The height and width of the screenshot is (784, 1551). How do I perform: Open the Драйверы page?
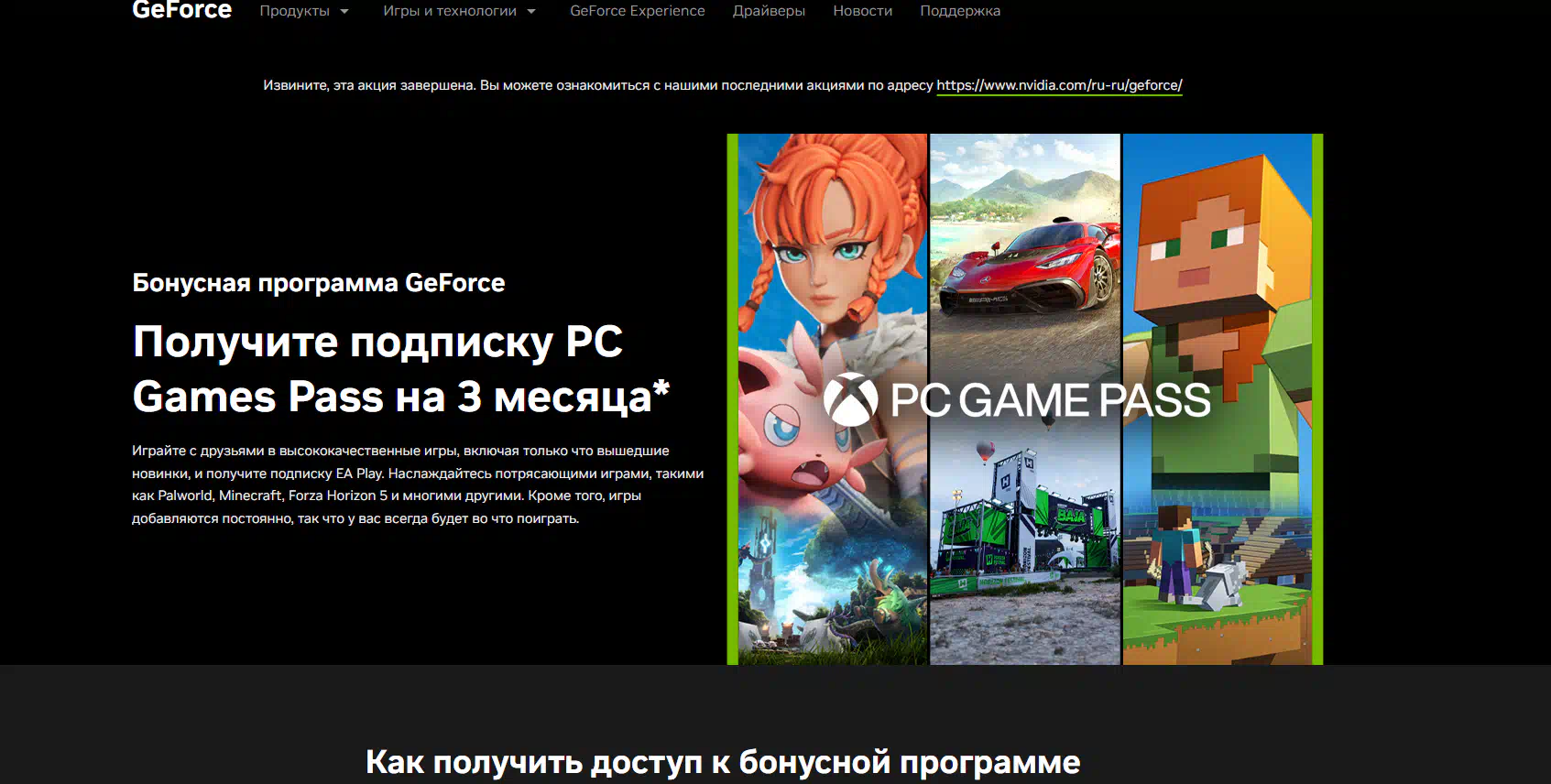point(769,11)
